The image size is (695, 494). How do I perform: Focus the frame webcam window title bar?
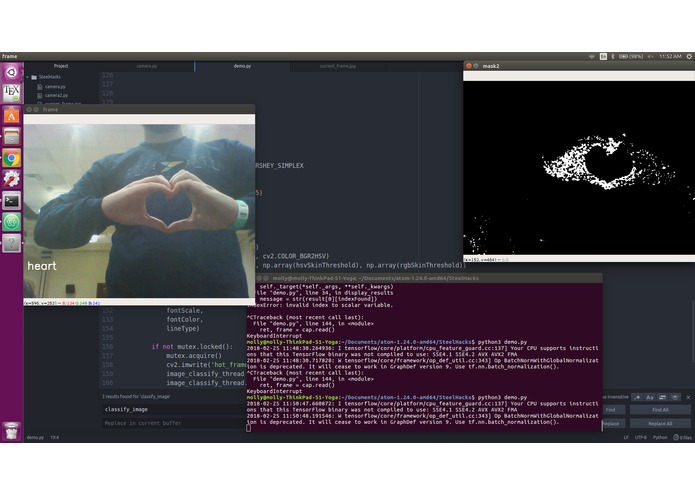(139, 109)
